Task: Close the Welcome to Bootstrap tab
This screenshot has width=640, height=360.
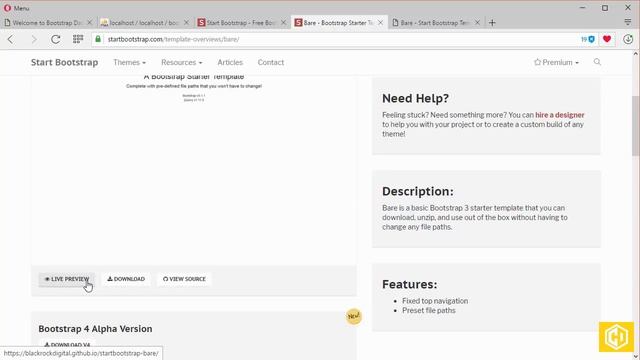Action: point(89,23)
